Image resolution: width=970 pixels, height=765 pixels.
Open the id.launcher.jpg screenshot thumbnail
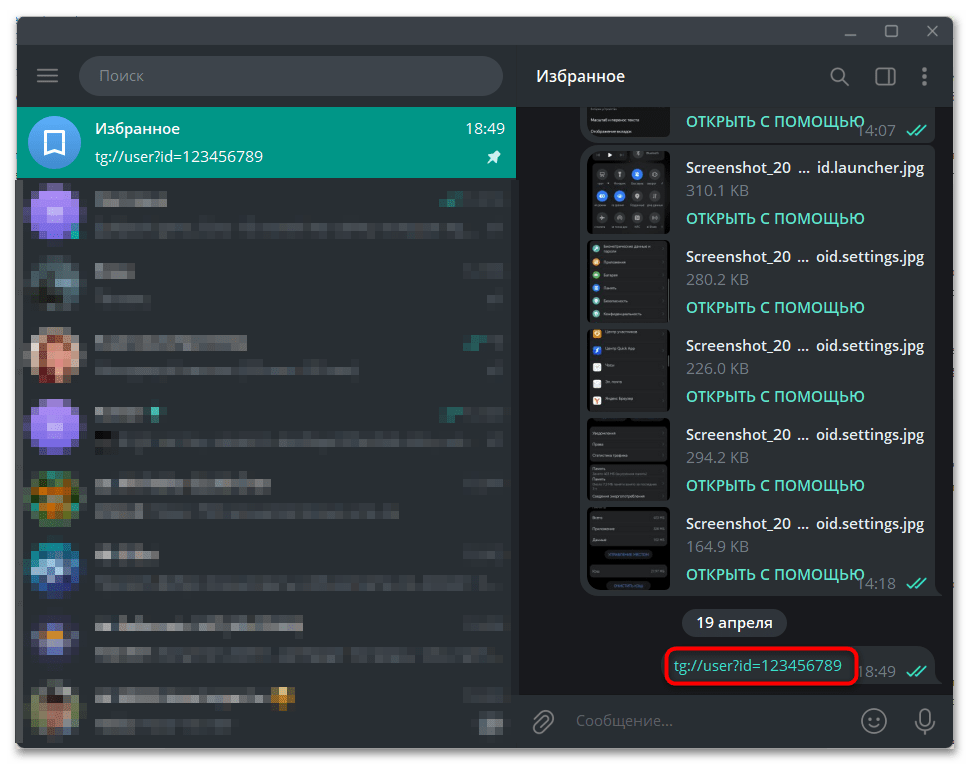(629, 192)
